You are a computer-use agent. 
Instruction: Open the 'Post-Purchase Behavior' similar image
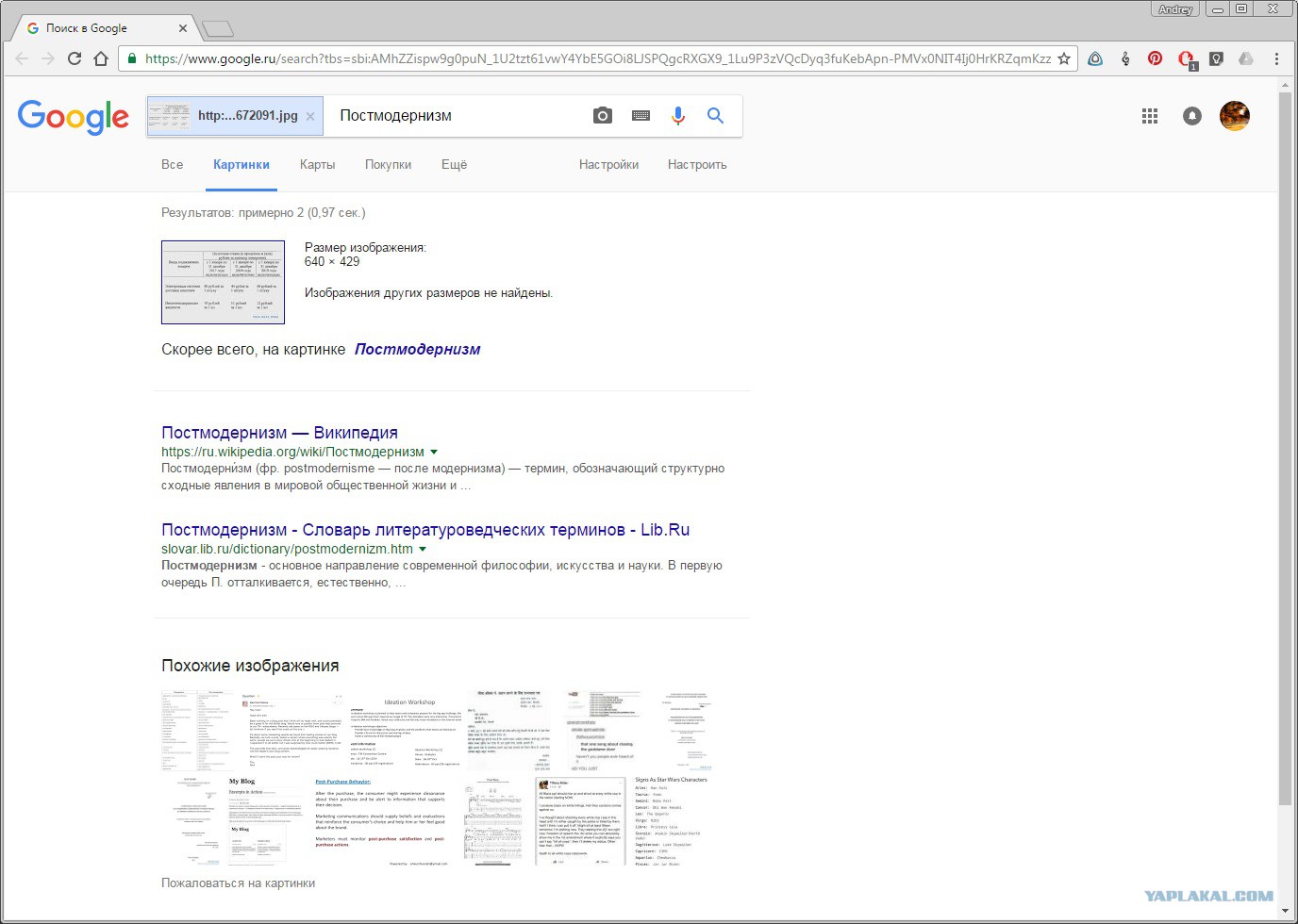[380, 820]
